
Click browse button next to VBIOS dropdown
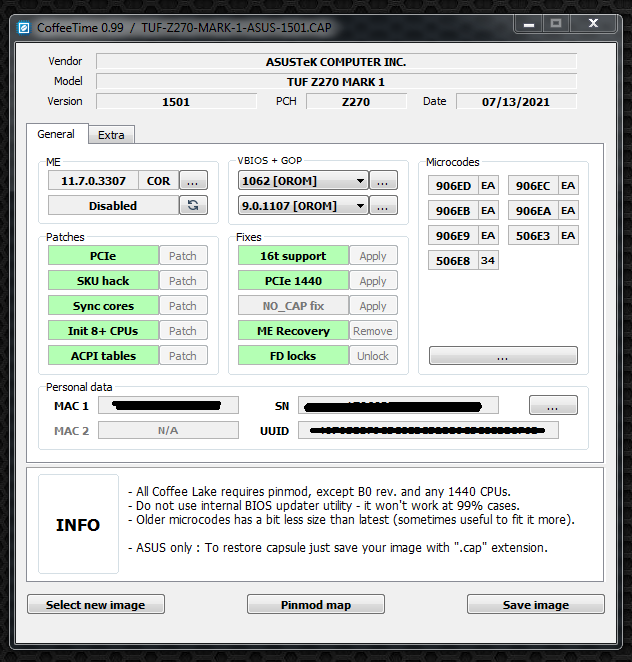tap(383, 180)
